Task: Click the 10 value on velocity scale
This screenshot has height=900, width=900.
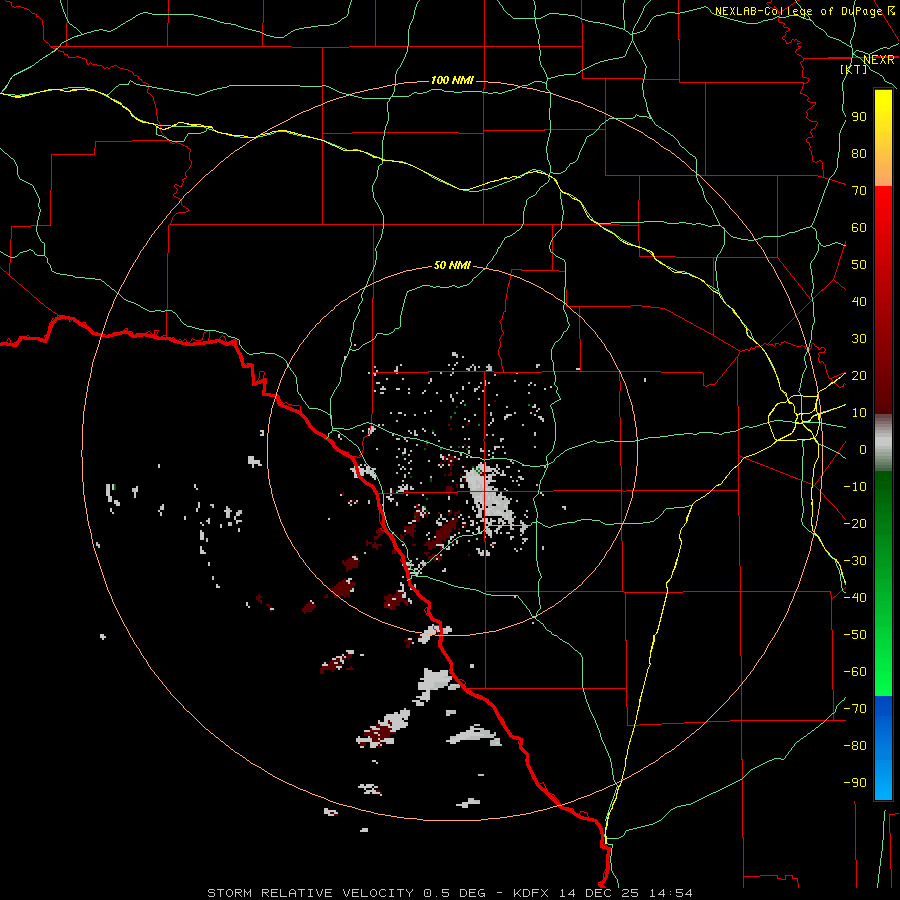Action: (x=859, y=413)
